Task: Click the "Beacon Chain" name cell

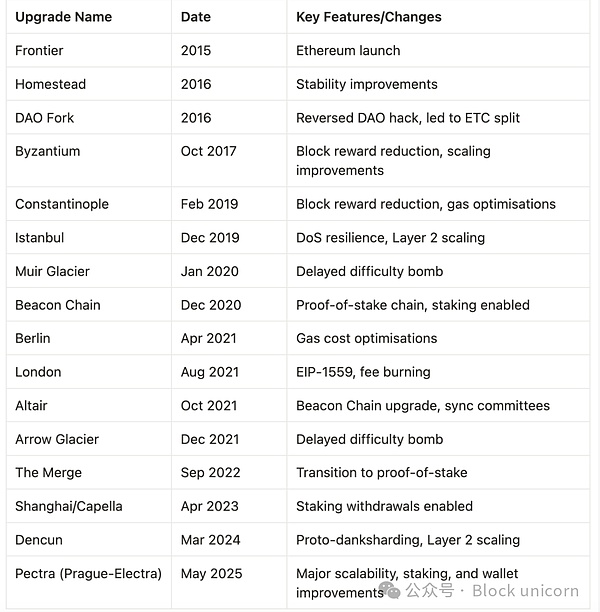Action: (57, 305)
